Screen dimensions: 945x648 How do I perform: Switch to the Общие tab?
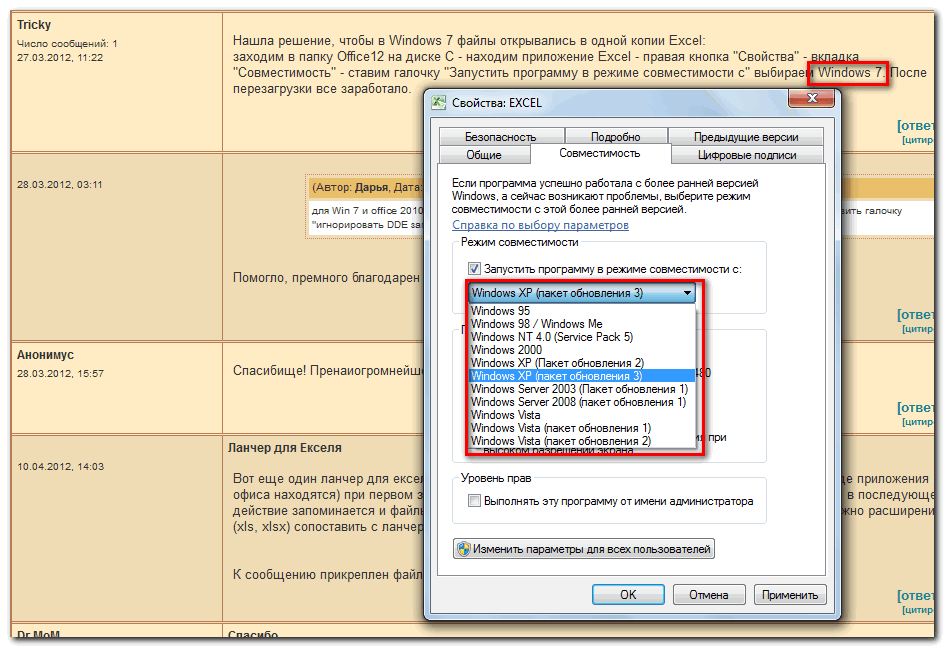tap(484, 155)
